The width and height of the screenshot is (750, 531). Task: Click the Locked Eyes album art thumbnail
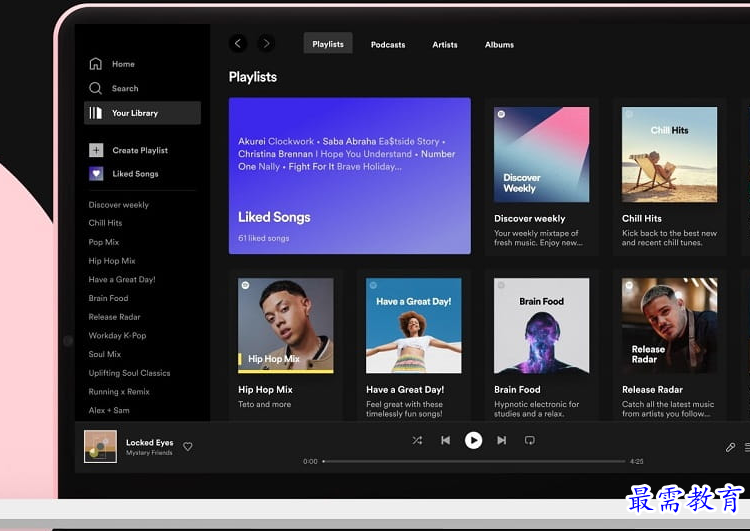pyautogui.click(x=100, y=446)
